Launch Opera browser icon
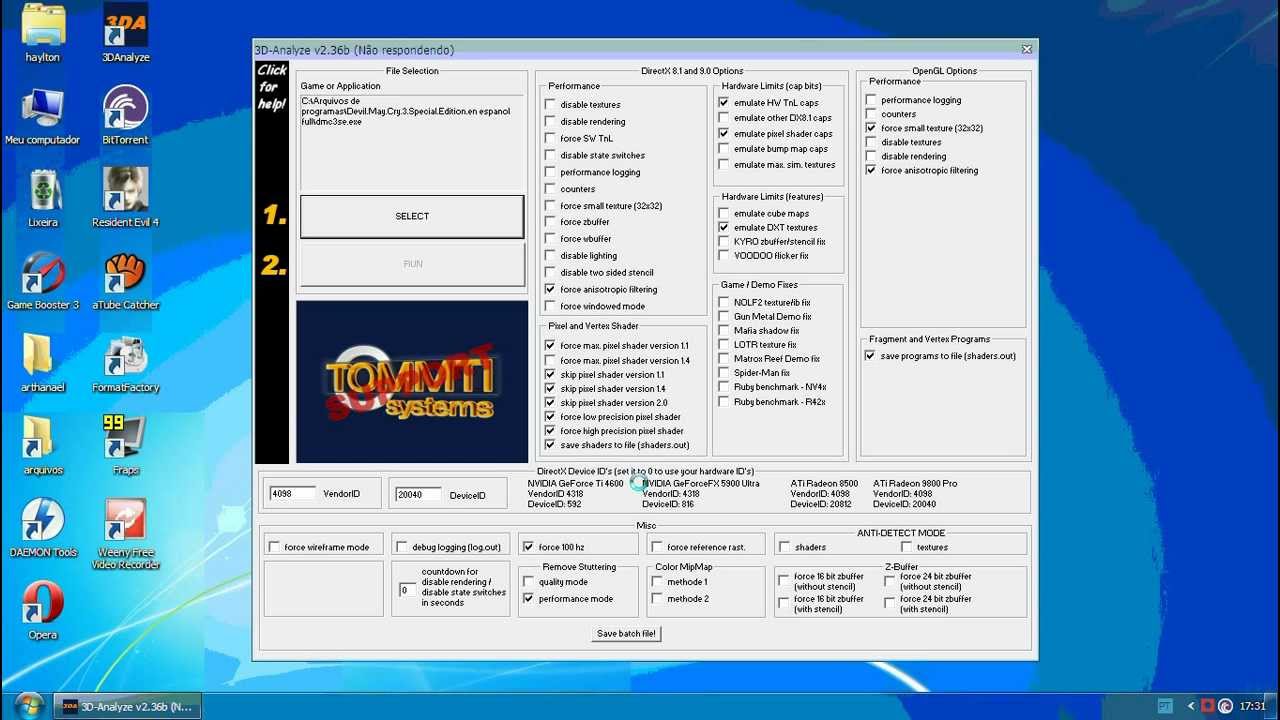 [x=43, y=611]
